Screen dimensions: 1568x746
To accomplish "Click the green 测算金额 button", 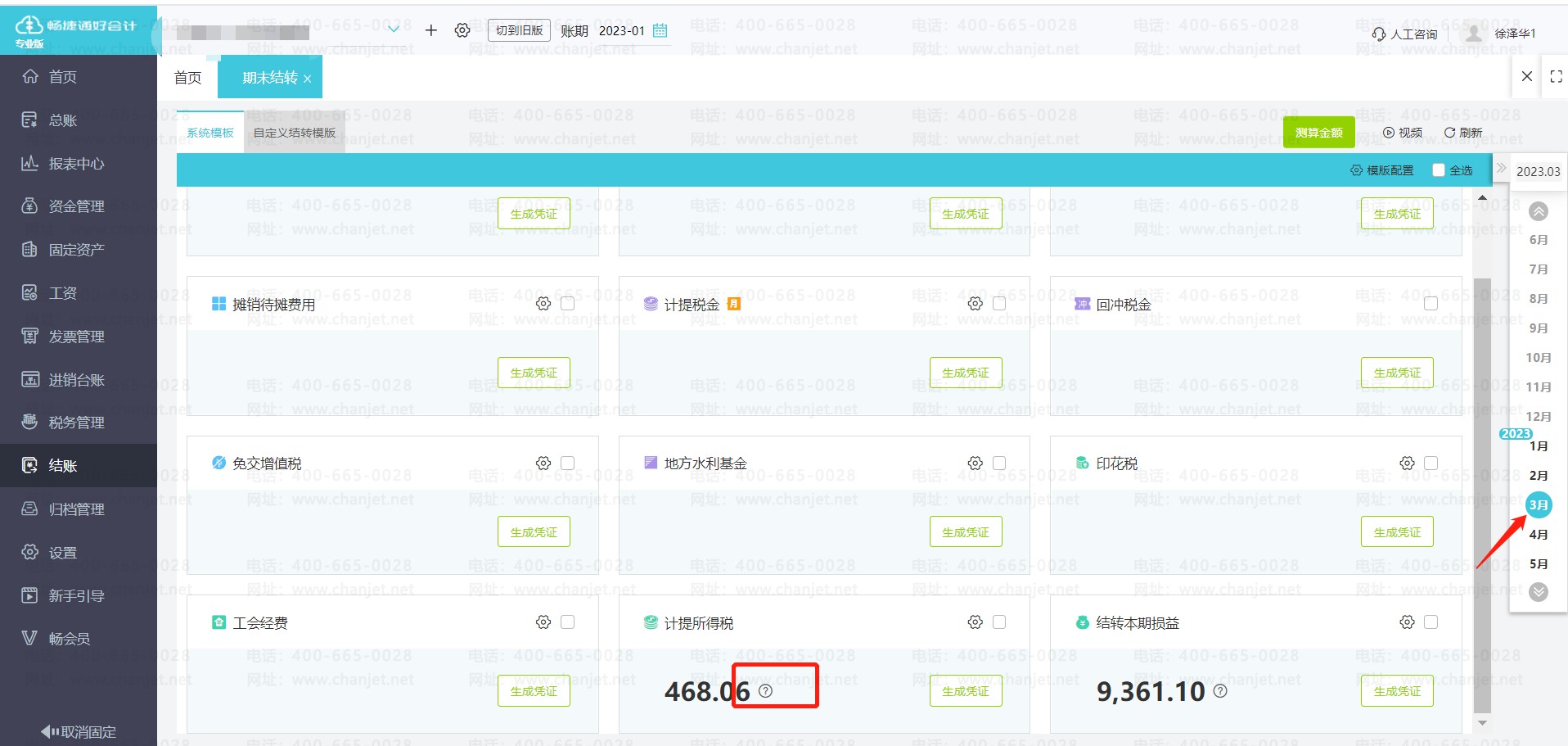I will [1318, 133].
